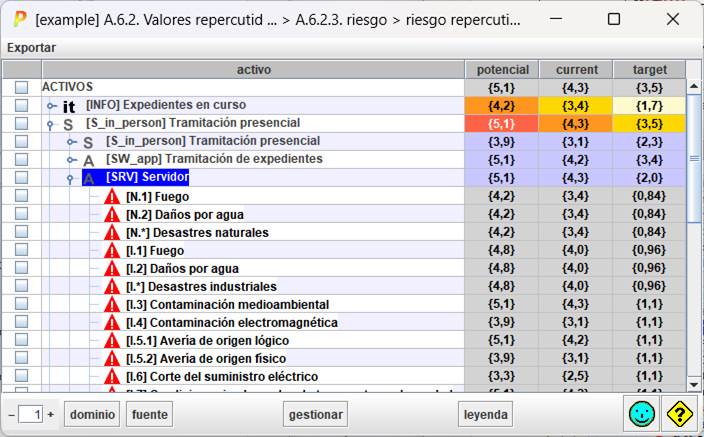This screenshot has width=704, height=437.
Task: Expand the [INFO] Expedientes en curso node
Action: click(52, 106)
